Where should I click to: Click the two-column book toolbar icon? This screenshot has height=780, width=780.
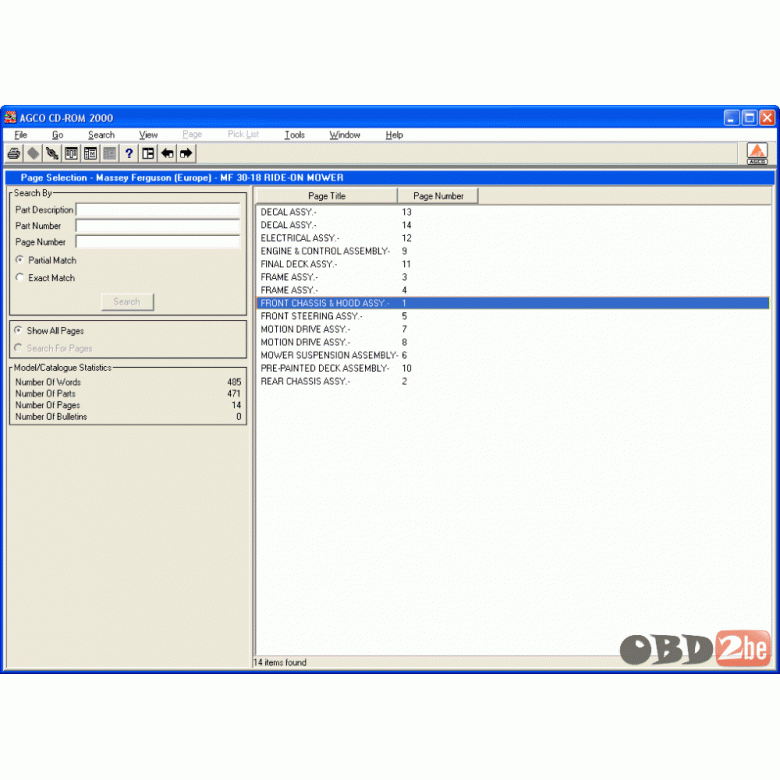[71, 154]
